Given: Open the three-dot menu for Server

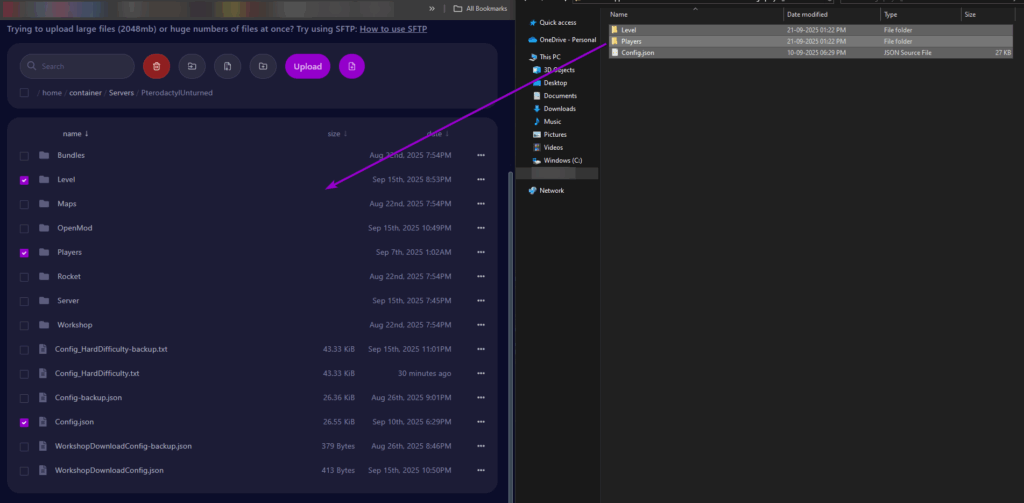Looking at the screenshot, I should tap(481, 300).
